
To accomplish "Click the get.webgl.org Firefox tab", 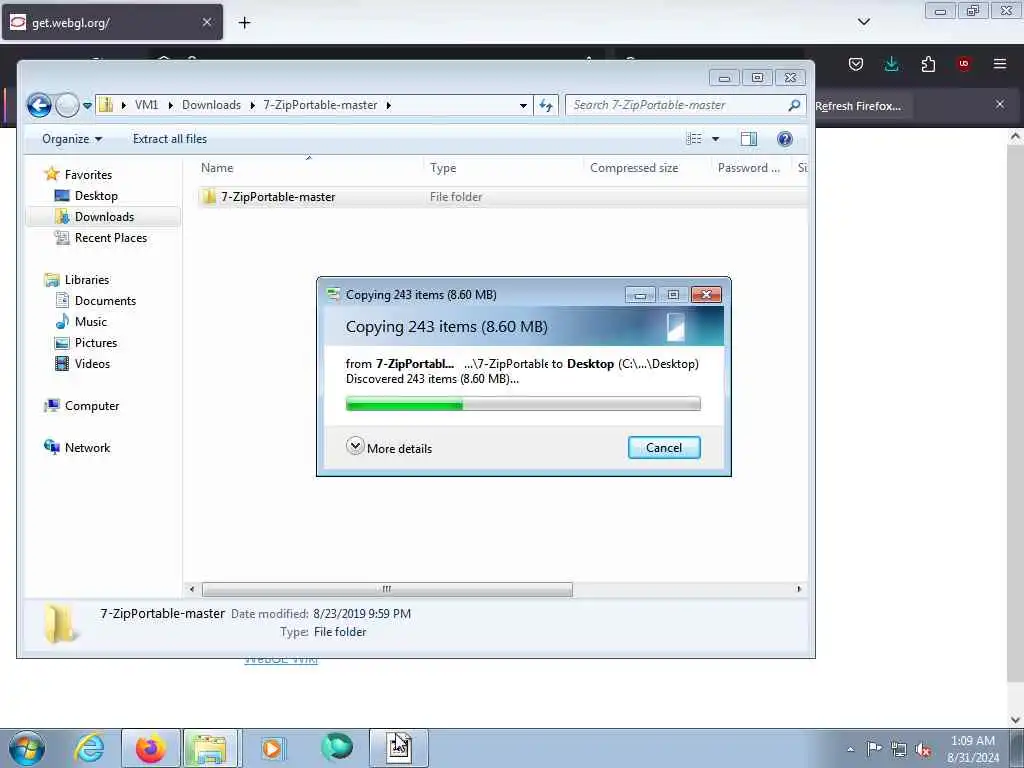I will click(112, 22).
